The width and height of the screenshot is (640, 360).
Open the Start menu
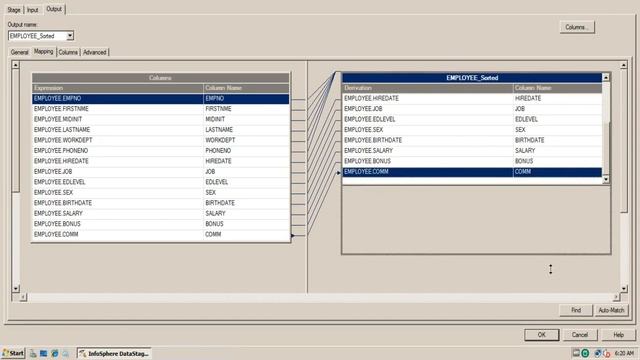[x=13, y=353]
